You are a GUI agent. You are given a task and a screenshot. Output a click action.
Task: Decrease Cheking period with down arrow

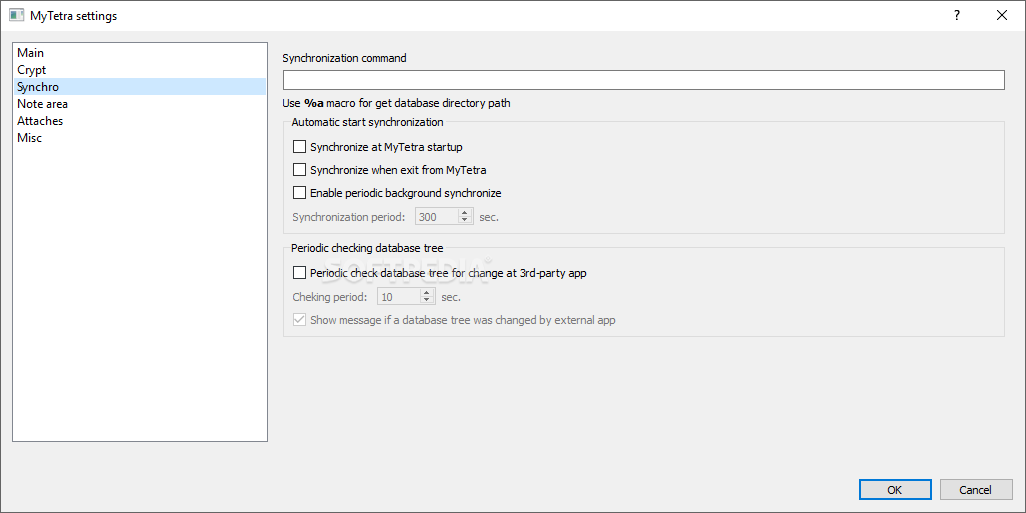(x=427, y=300)
